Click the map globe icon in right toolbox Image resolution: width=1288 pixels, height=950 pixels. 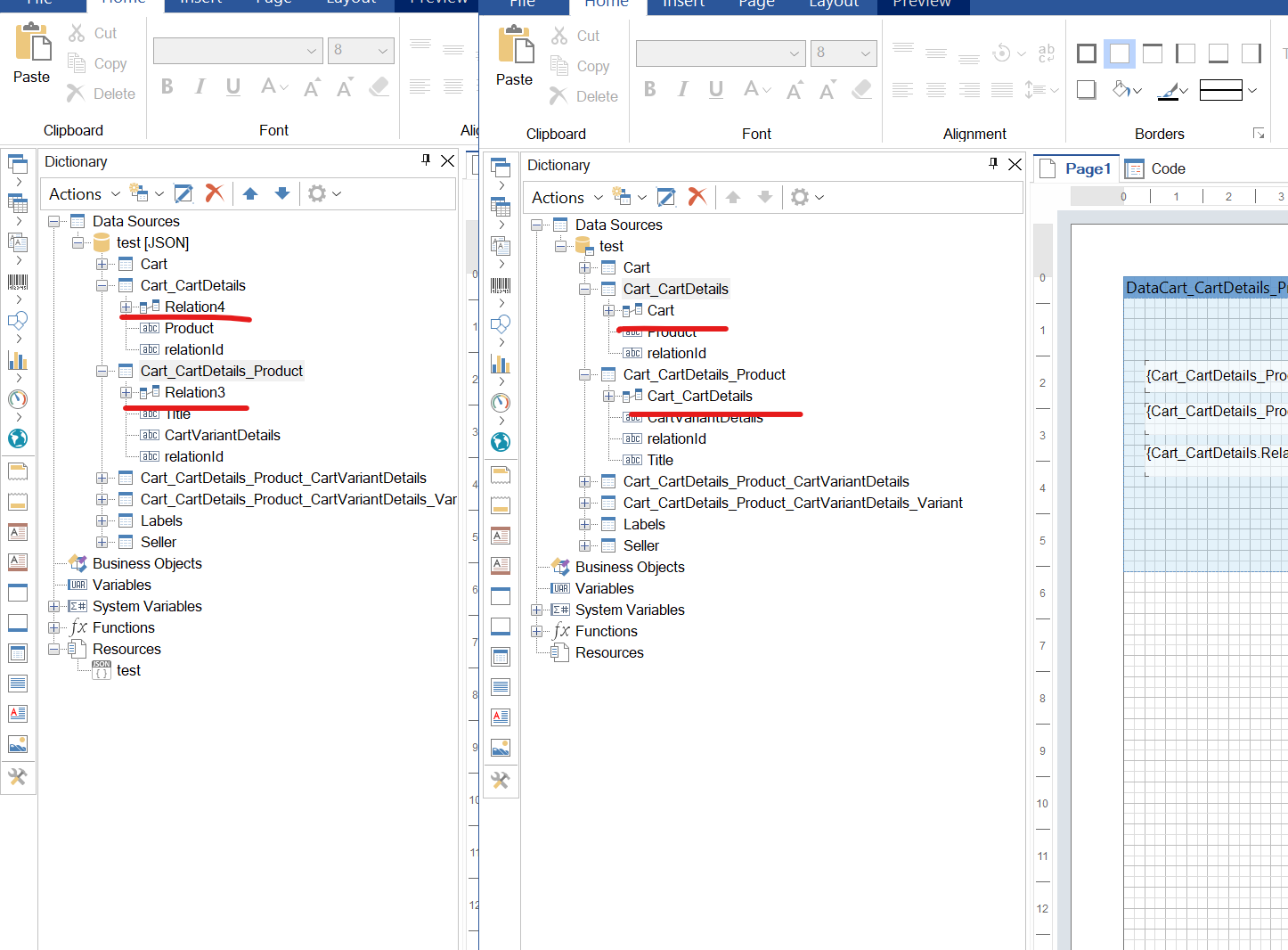[501, 442]
